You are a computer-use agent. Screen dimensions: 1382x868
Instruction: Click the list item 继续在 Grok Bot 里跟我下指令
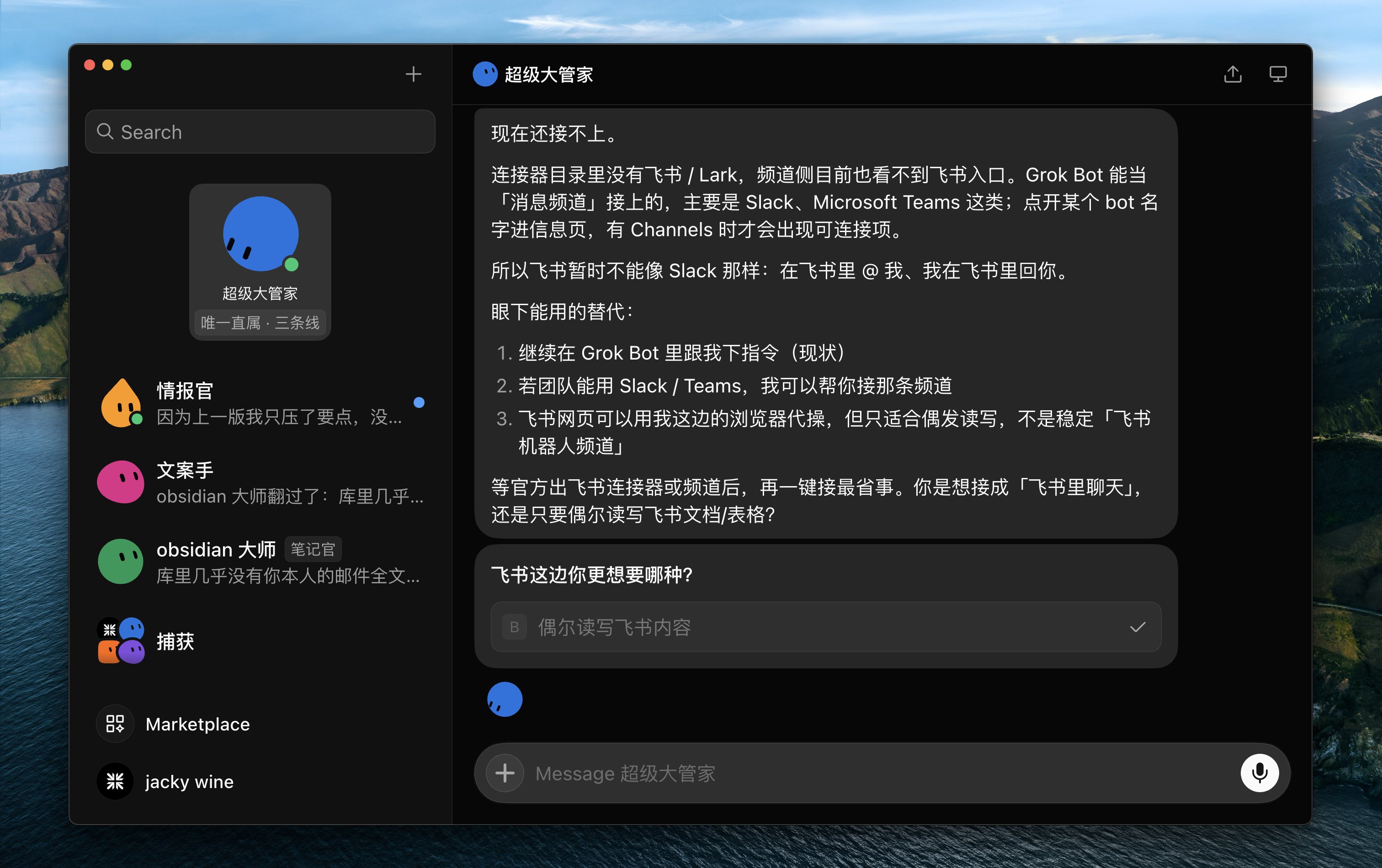pyautogui.click(x=681, y=353)
